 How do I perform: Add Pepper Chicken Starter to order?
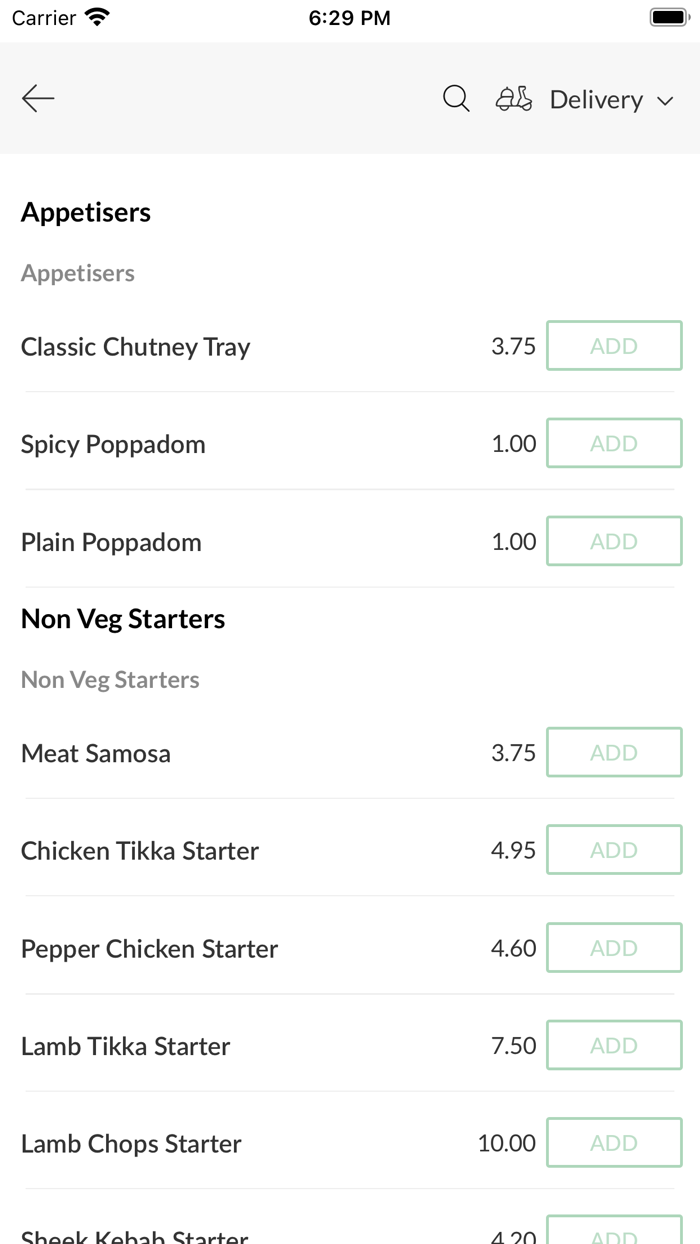[x=614, y=947]
